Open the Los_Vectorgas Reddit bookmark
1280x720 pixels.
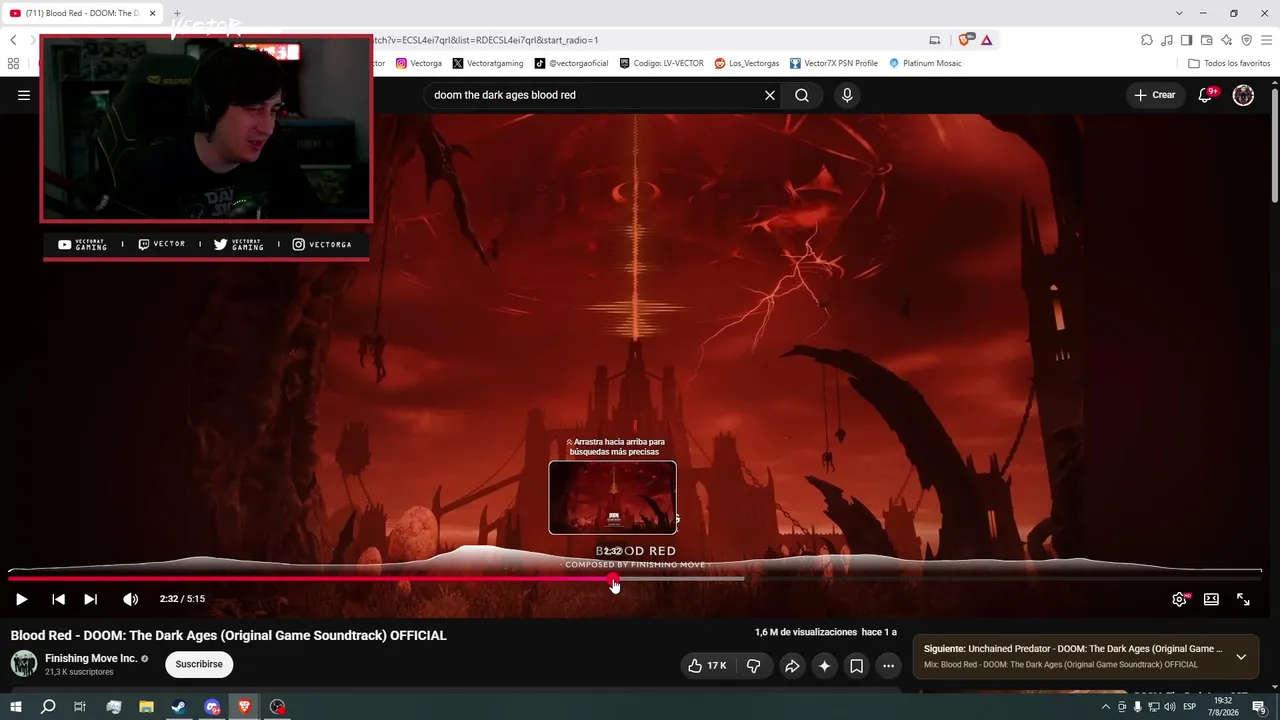747,63
